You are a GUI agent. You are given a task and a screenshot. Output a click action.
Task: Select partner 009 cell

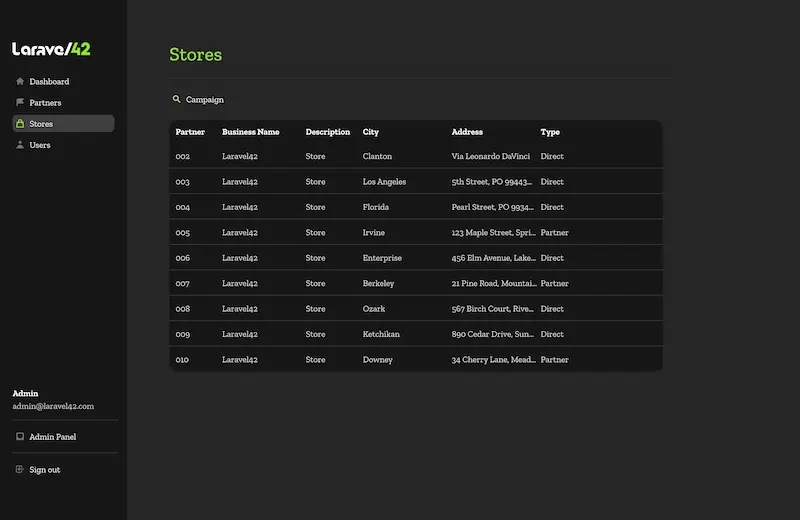pos(183,334)
